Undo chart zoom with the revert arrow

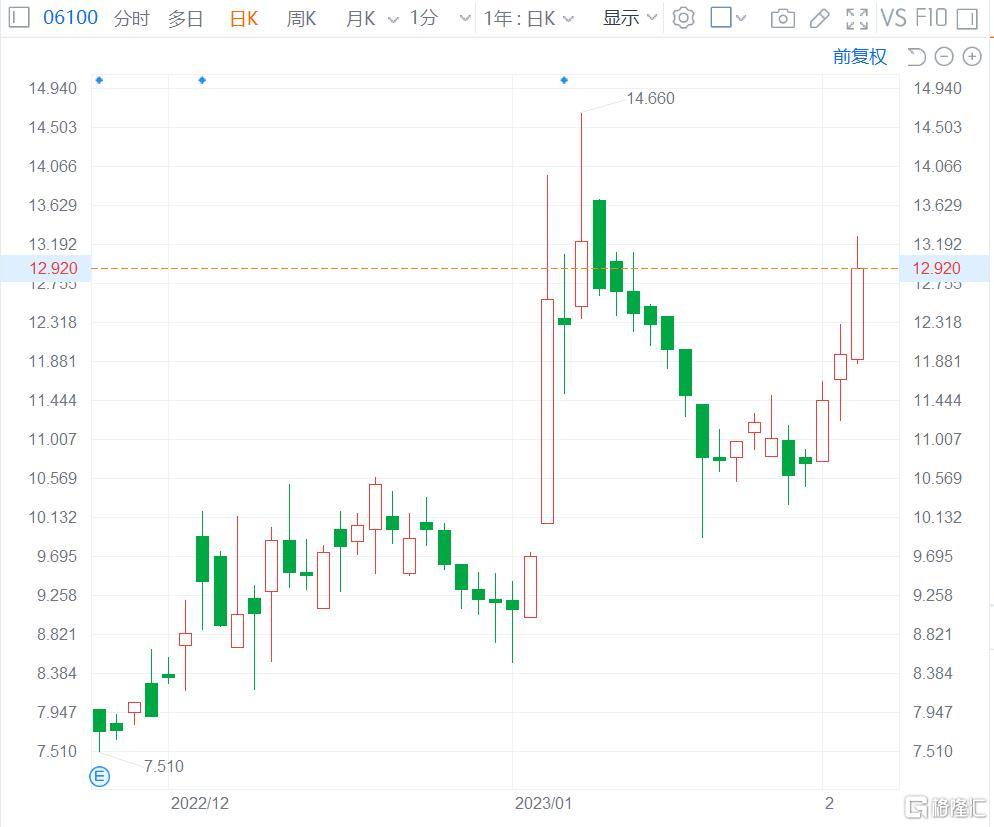[916, 57]
